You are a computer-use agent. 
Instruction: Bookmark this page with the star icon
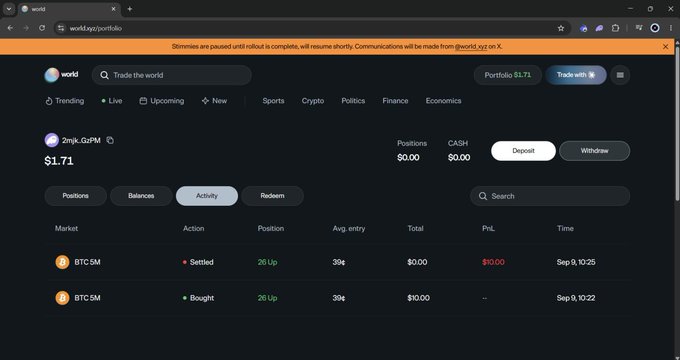click(561, 28)
